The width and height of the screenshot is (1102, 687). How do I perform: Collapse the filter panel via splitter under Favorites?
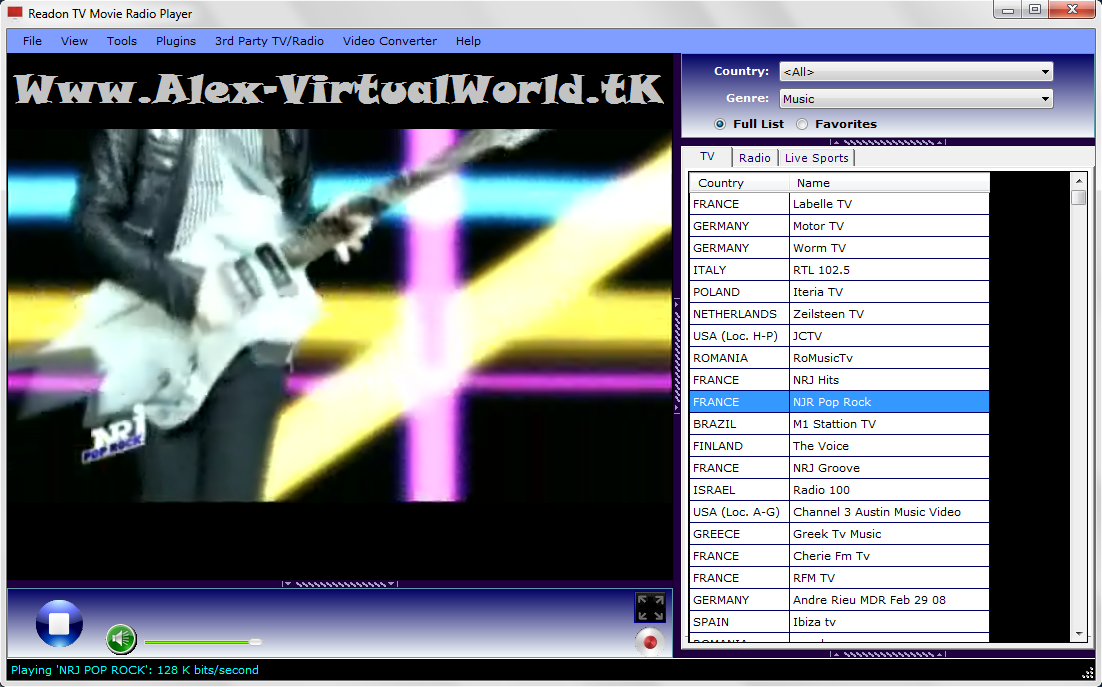point(888,142)
